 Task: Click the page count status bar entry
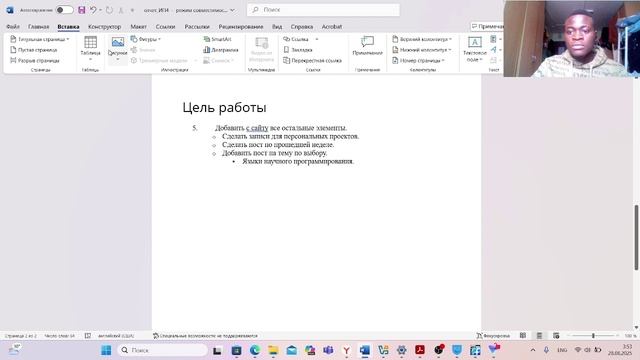[x=20, y=336]
